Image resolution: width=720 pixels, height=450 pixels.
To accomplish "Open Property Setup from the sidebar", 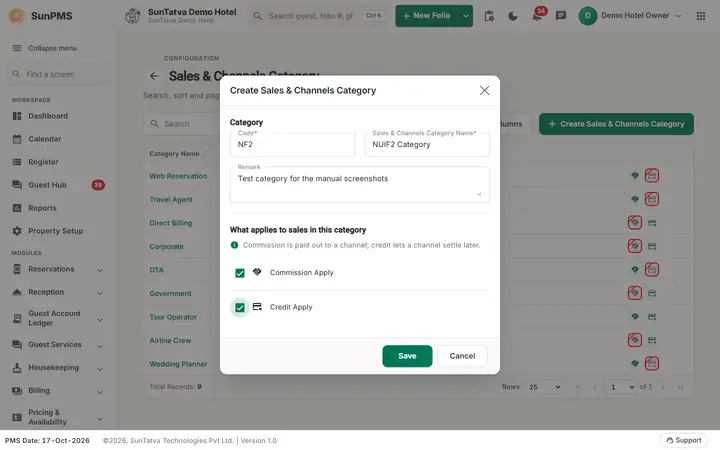I will 56,231.
